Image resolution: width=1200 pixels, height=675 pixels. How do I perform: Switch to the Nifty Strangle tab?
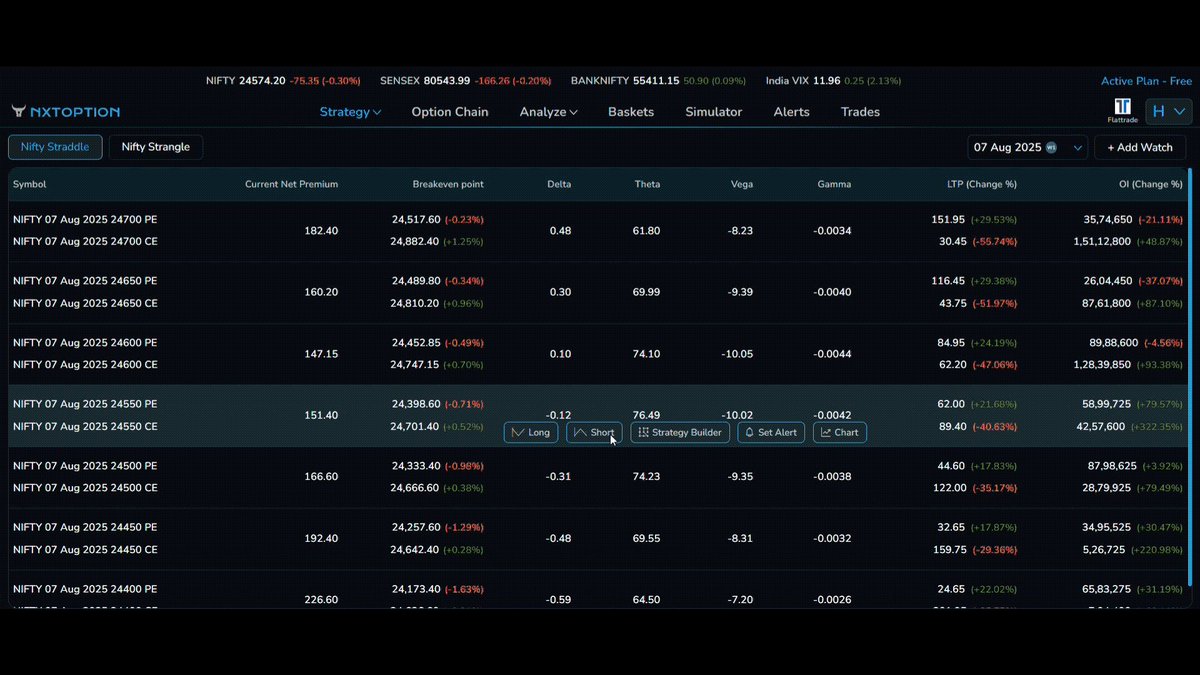pos(156,147)
